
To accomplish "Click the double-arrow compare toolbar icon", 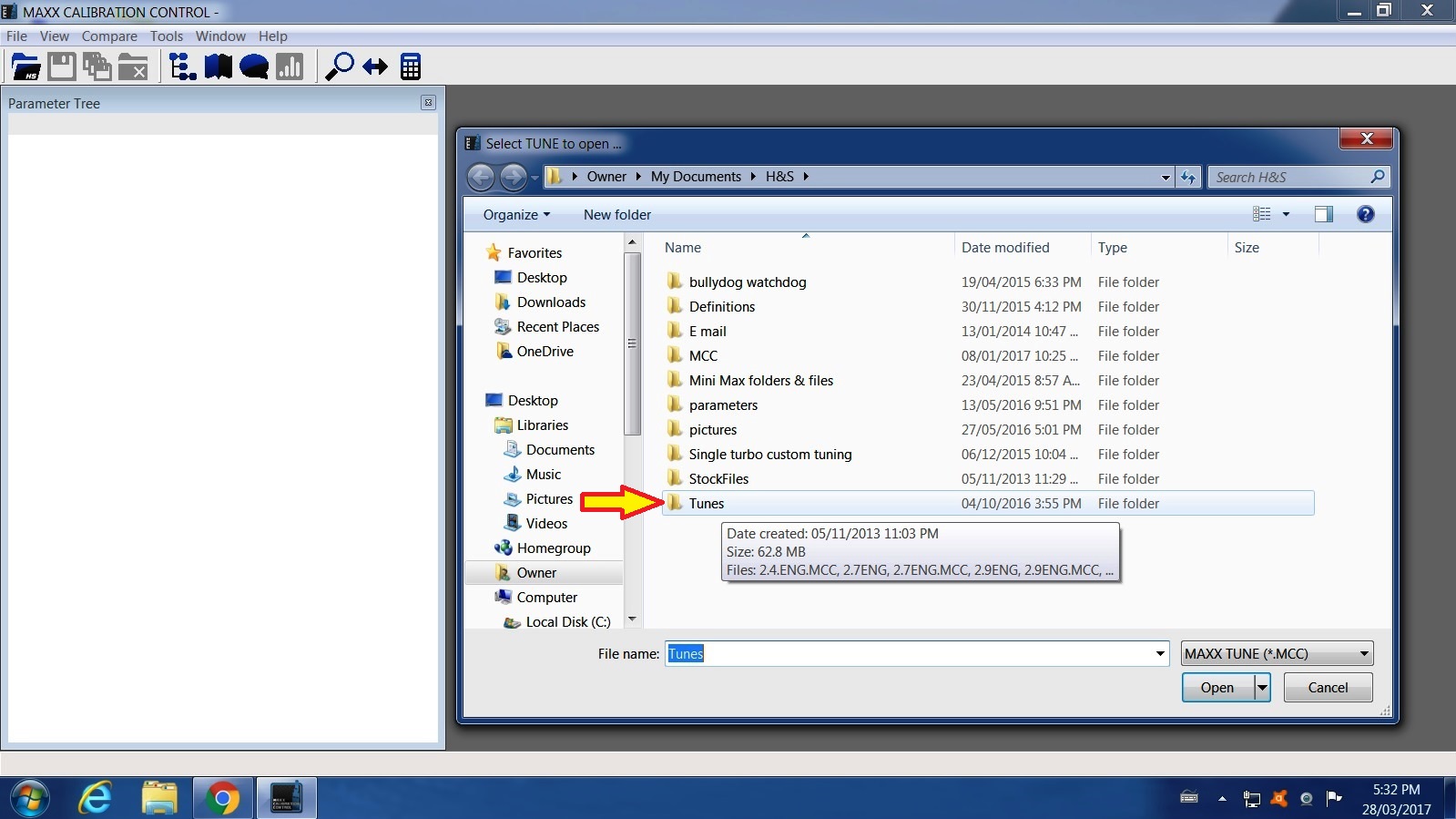I will click(x=375, y=67).
